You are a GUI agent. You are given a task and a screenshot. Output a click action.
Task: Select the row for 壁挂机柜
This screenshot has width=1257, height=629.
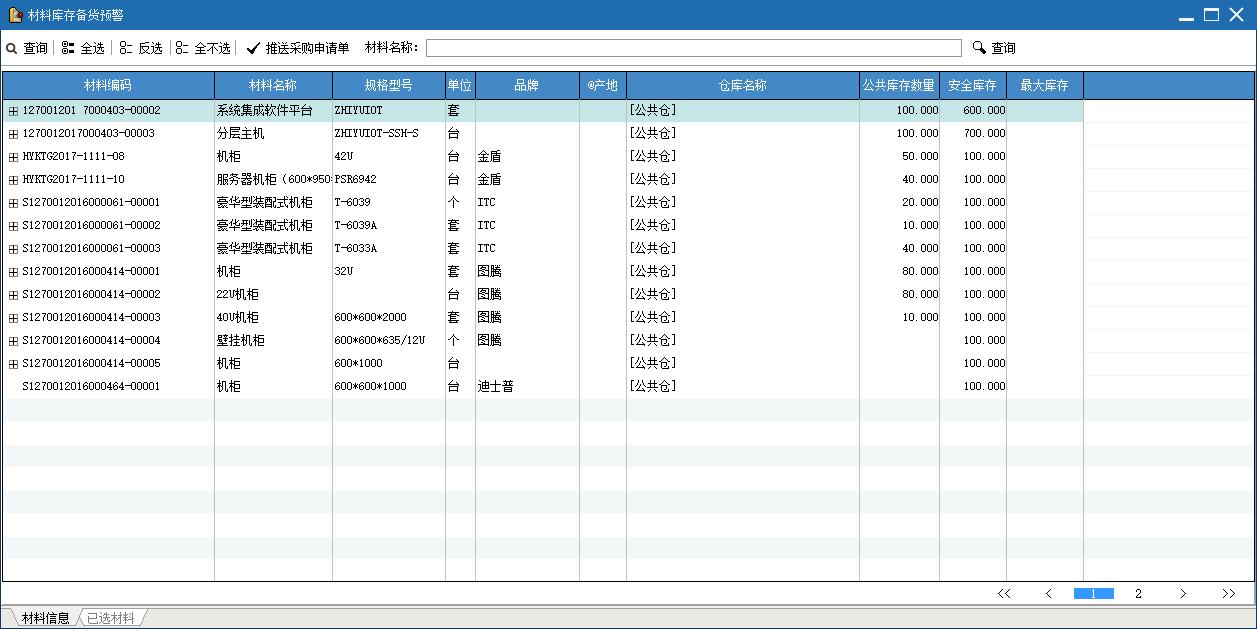(241, 341)
